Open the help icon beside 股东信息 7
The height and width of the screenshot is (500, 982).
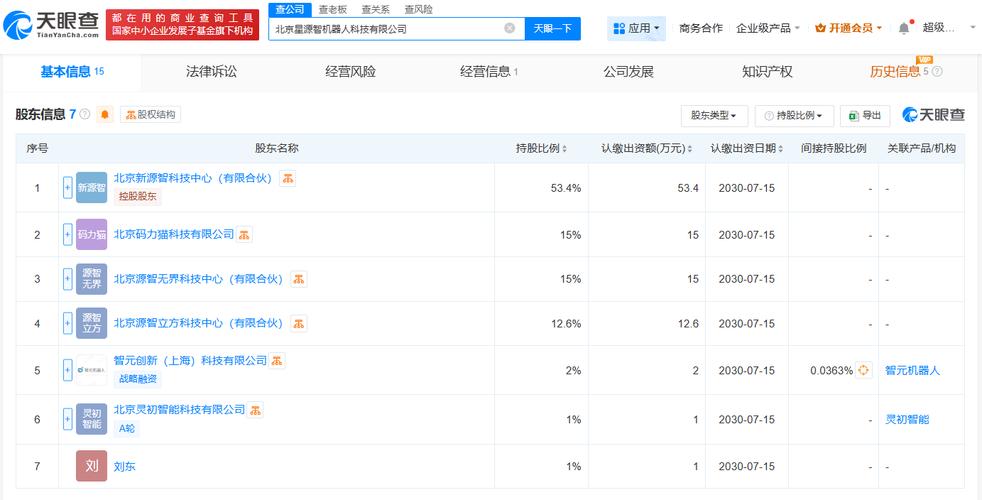pos(85,115)
